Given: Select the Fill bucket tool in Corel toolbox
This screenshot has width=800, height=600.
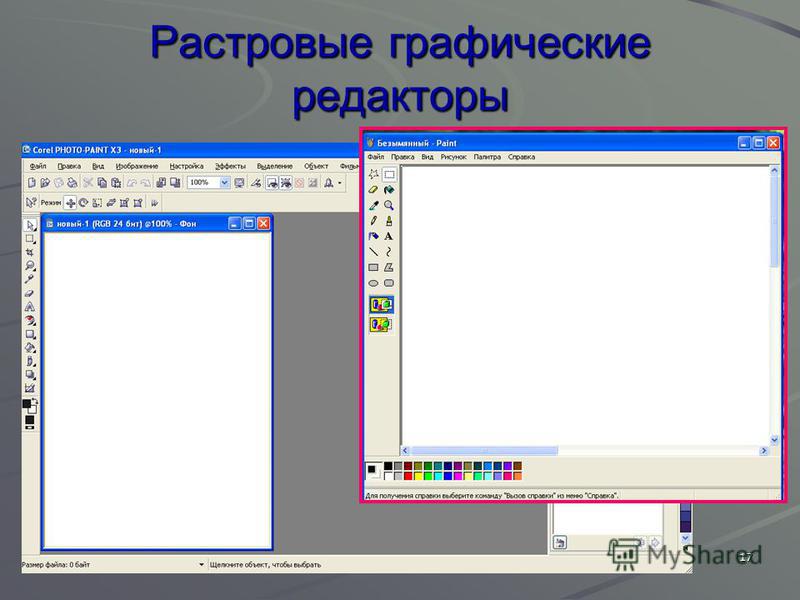Looking at the screenshot, I should 30,348.
